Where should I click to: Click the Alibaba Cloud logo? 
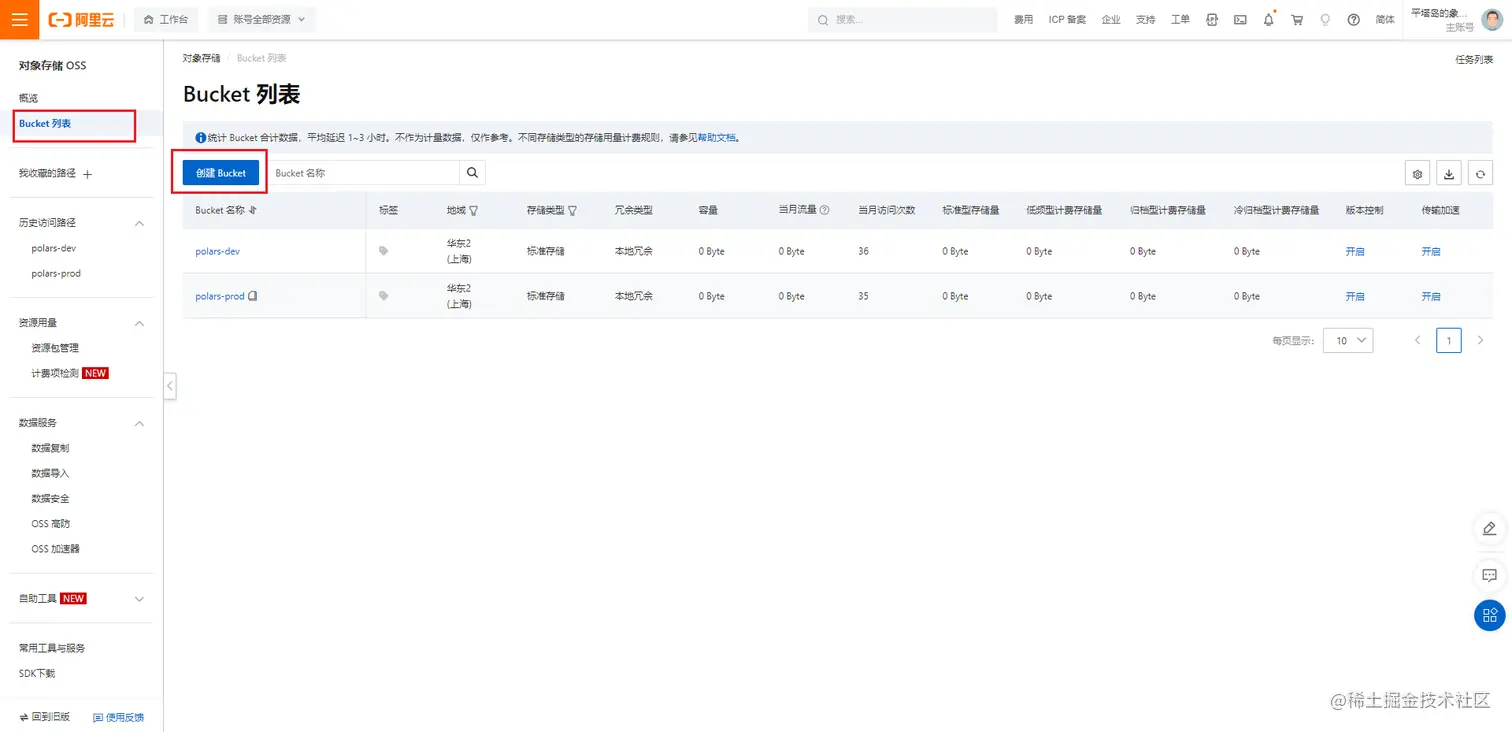pos(81,20)
